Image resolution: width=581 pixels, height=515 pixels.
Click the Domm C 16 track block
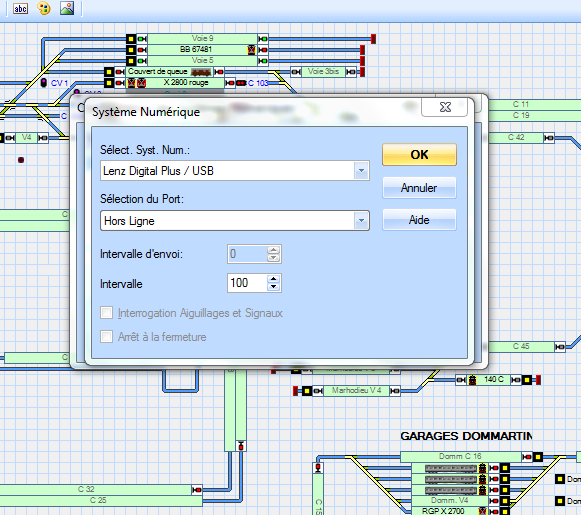461,457
